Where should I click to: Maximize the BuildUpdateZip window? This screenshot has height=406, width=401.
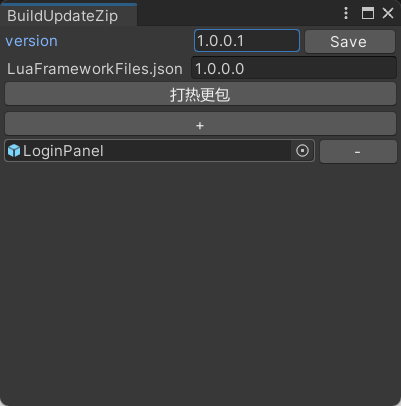pos(368,13)
